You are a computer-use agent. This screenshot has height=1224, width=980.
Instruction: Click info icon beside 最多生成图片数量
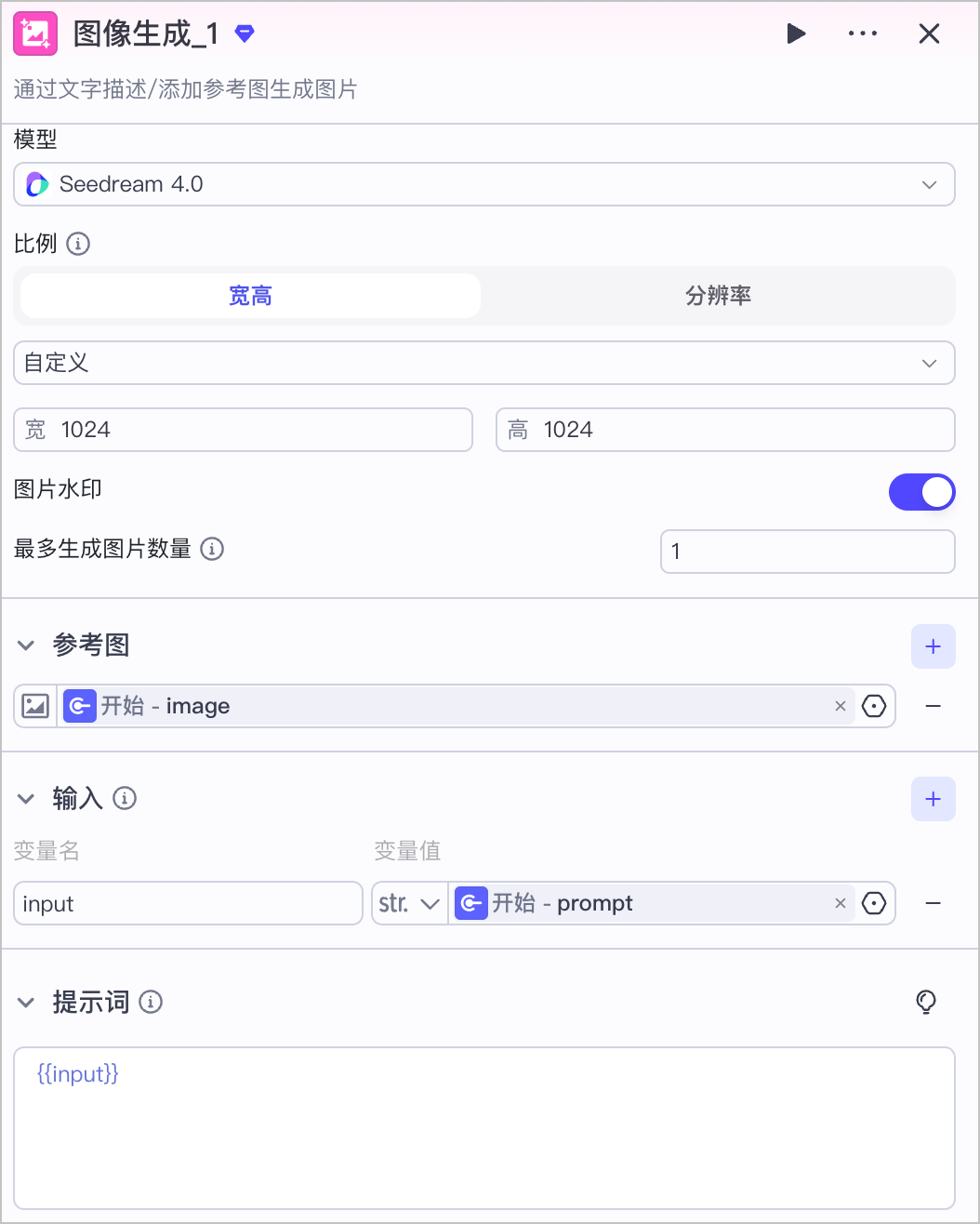[212, 549]
